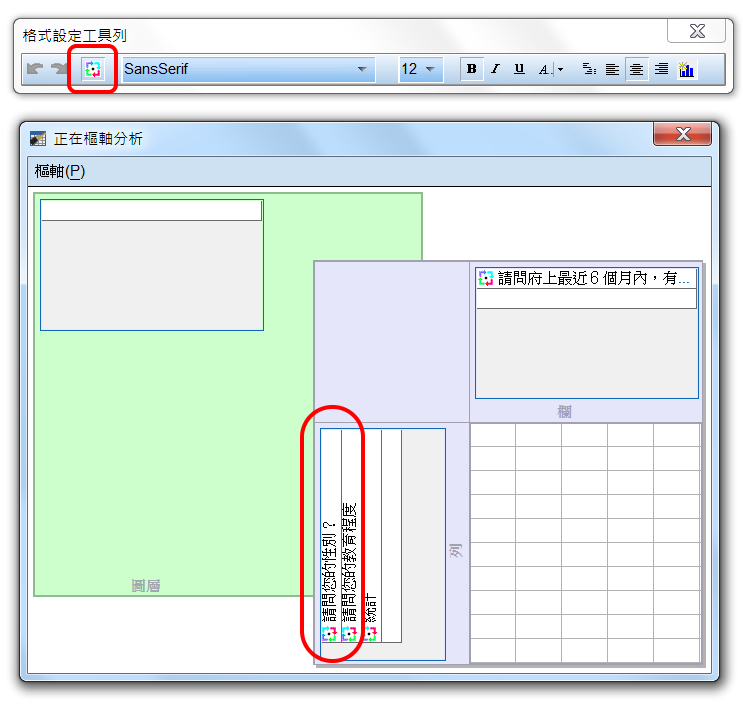Align text to the right
The width and height of the screenshot is (743, 706).
point(661,69)
